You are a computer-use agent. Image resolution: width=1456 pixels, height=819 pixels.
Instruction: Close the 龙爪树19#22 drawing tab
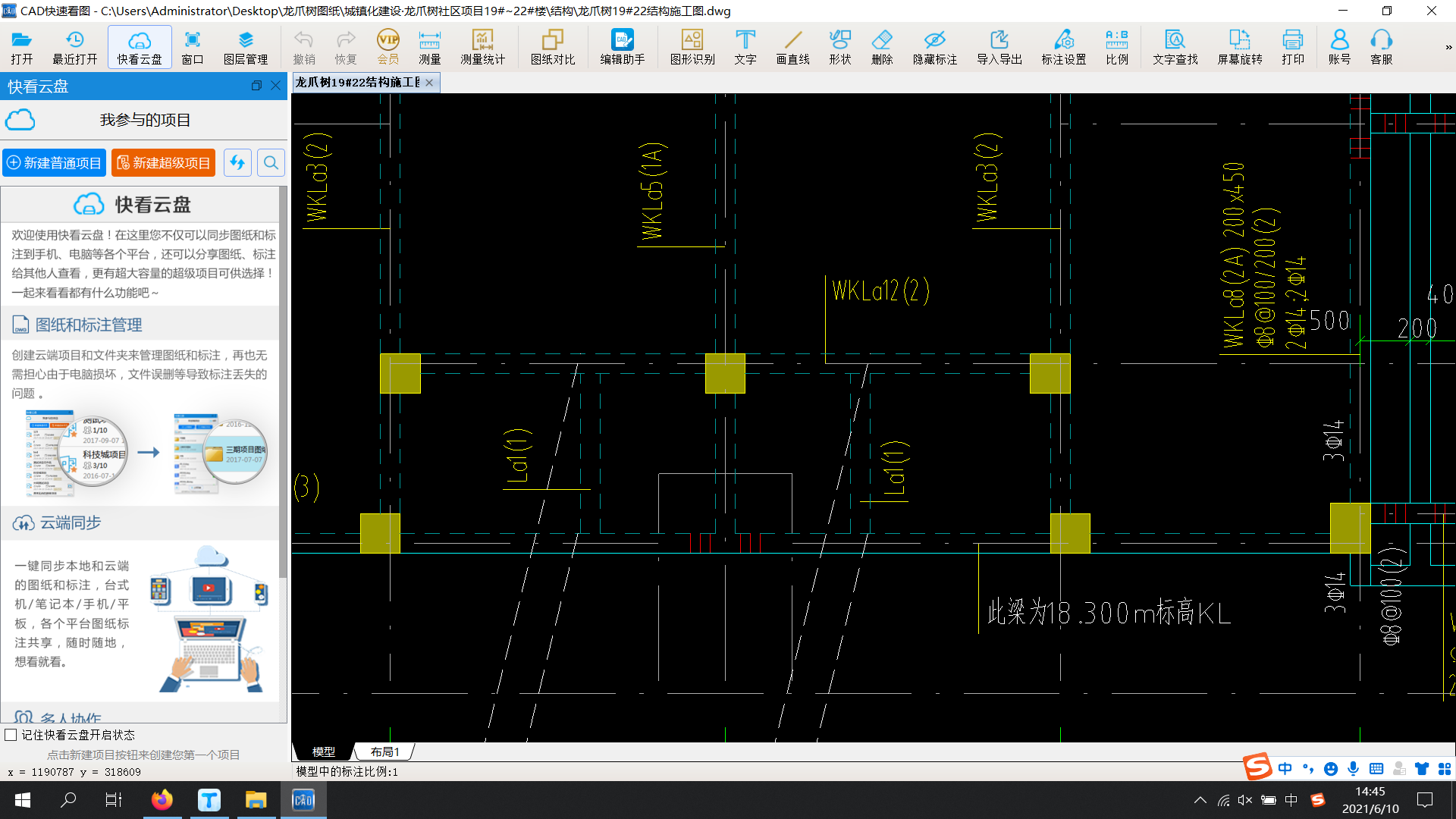tap(429, 83)
